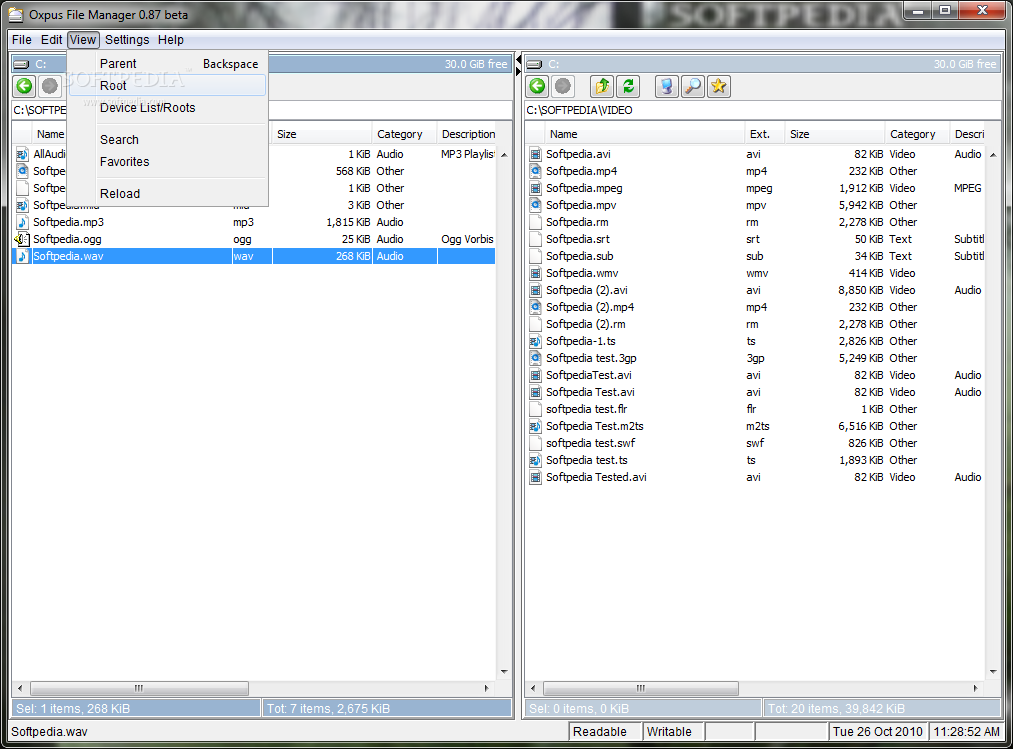Viewport: 1013px width, 749px height.
Task: Open the Edit menu
Action: (51, 39)
